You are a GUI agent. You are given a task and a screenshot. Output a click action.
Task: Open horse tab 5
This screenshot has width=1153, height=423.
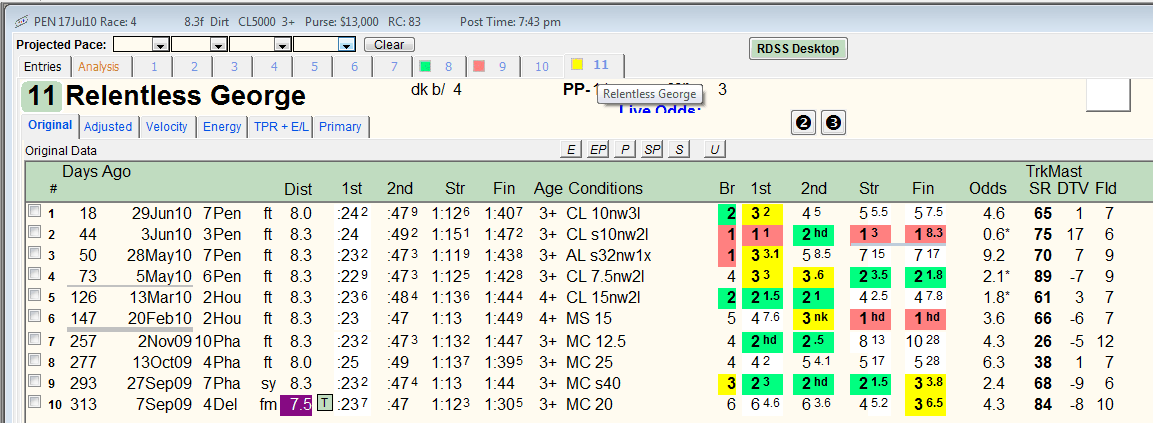coord(314,66)
